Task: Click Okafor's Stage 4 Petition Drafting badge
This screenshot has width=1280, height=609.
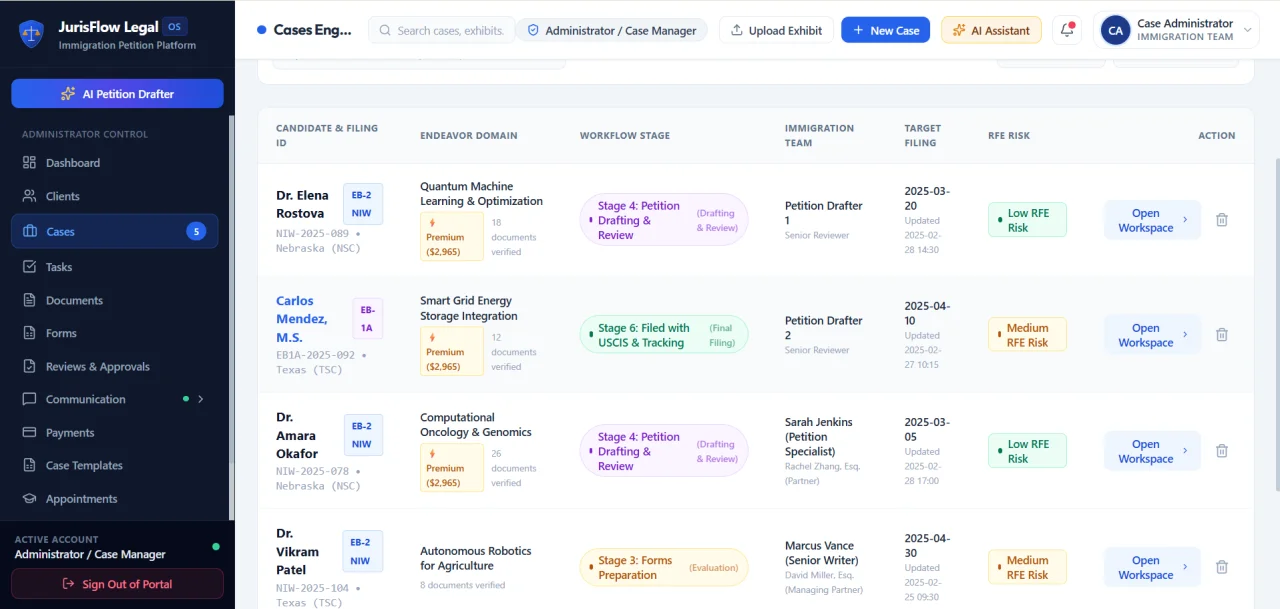Action: [x=664, y=451]
